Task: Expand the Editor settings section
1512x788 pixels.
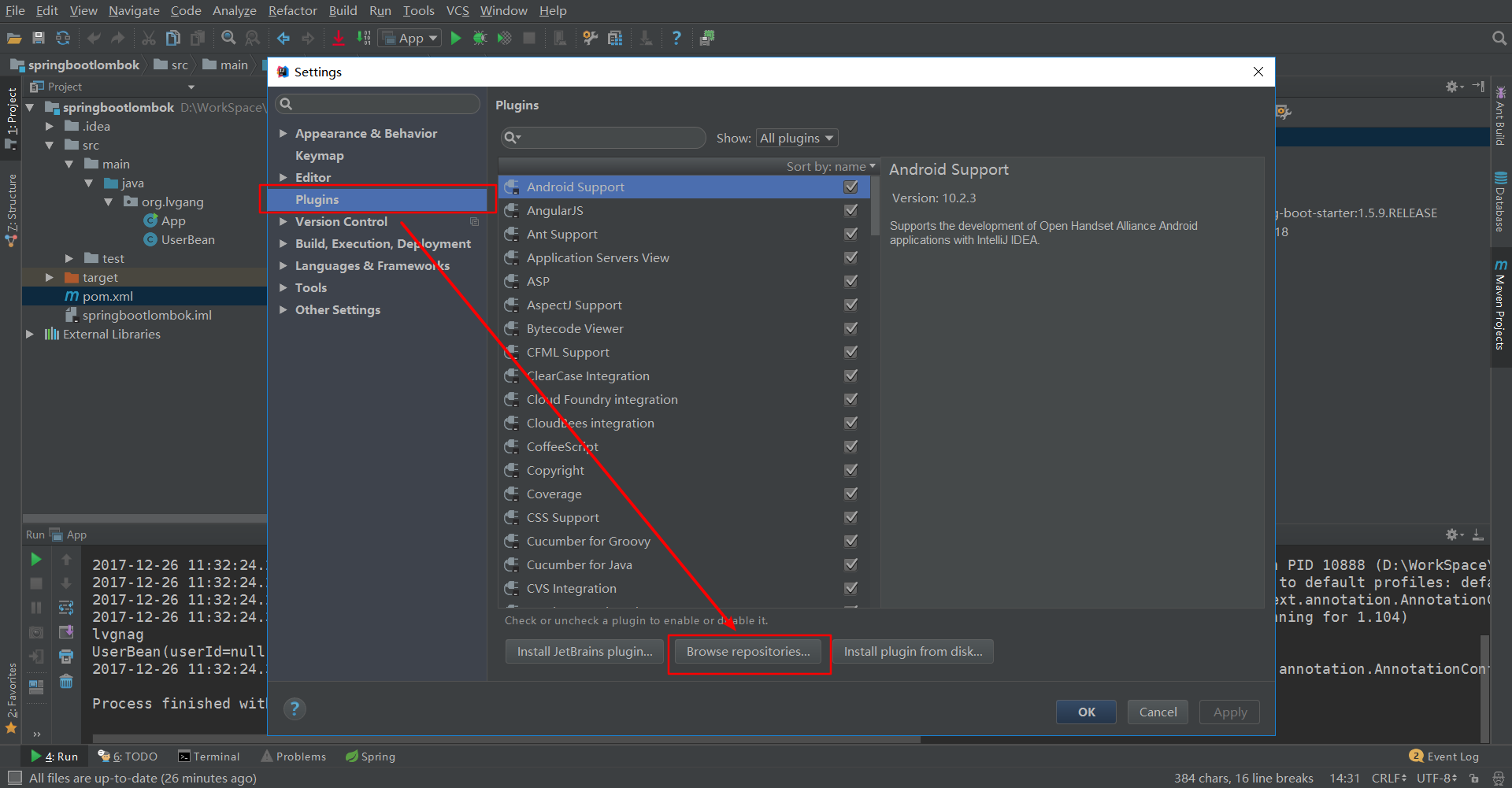Action: coord(283,178)
